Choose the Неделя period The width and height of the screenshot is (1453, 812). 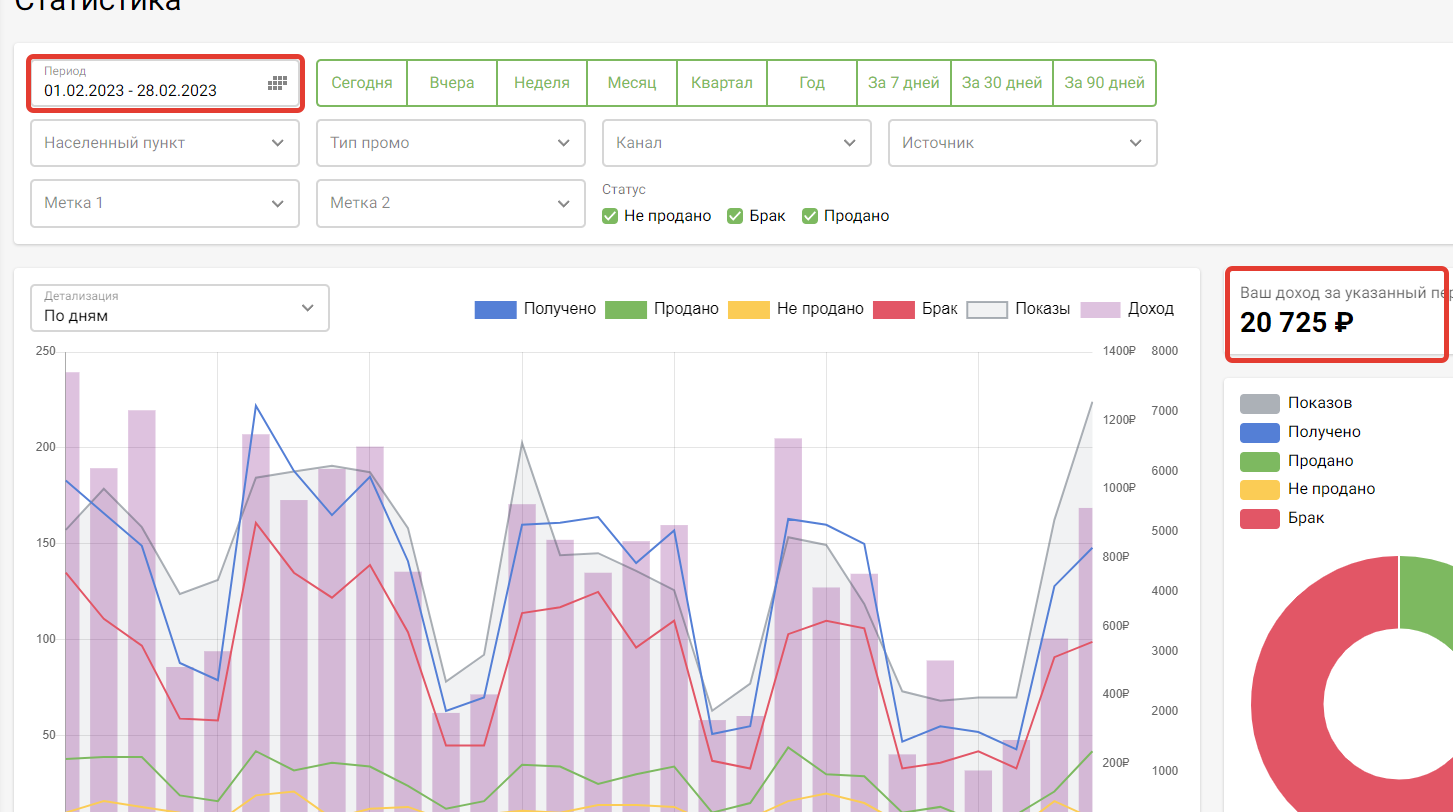(542, 83)
